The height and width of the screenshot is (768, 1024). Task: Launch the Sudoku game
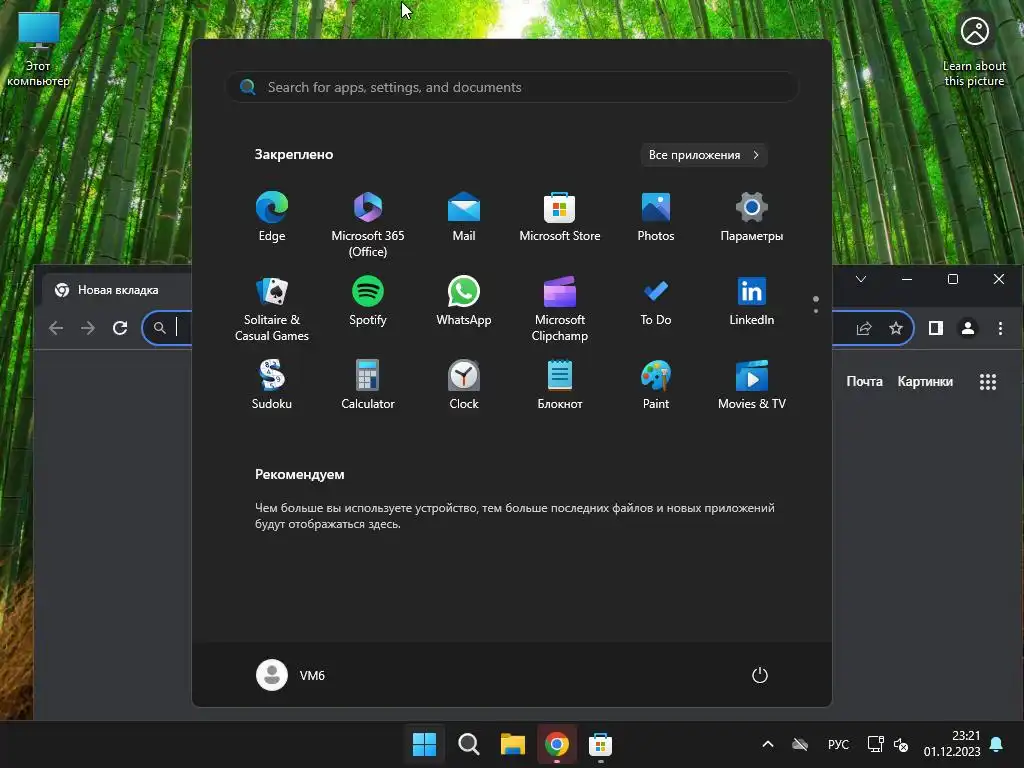(x=272, y=385)
